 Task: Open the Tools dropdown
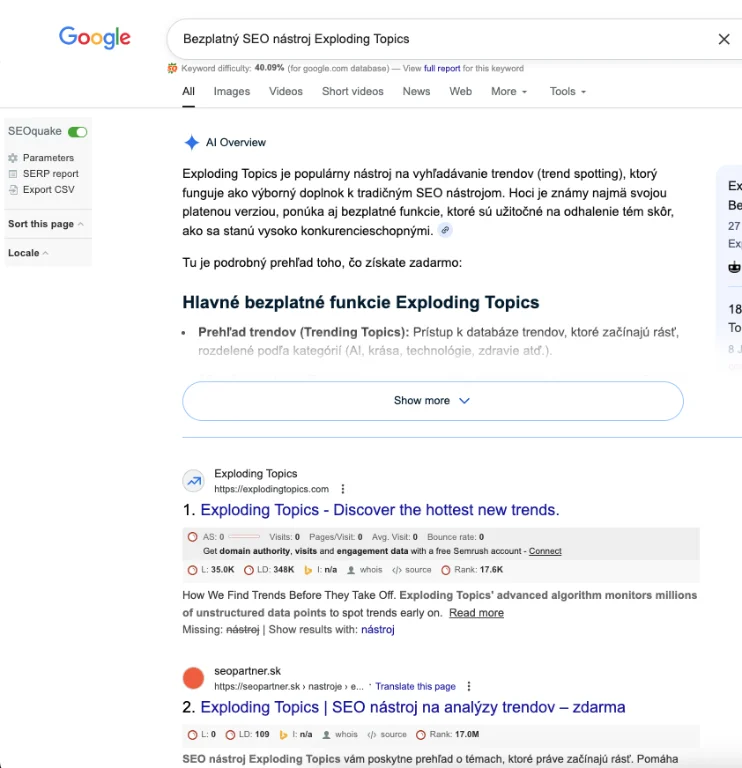(567, 91)
